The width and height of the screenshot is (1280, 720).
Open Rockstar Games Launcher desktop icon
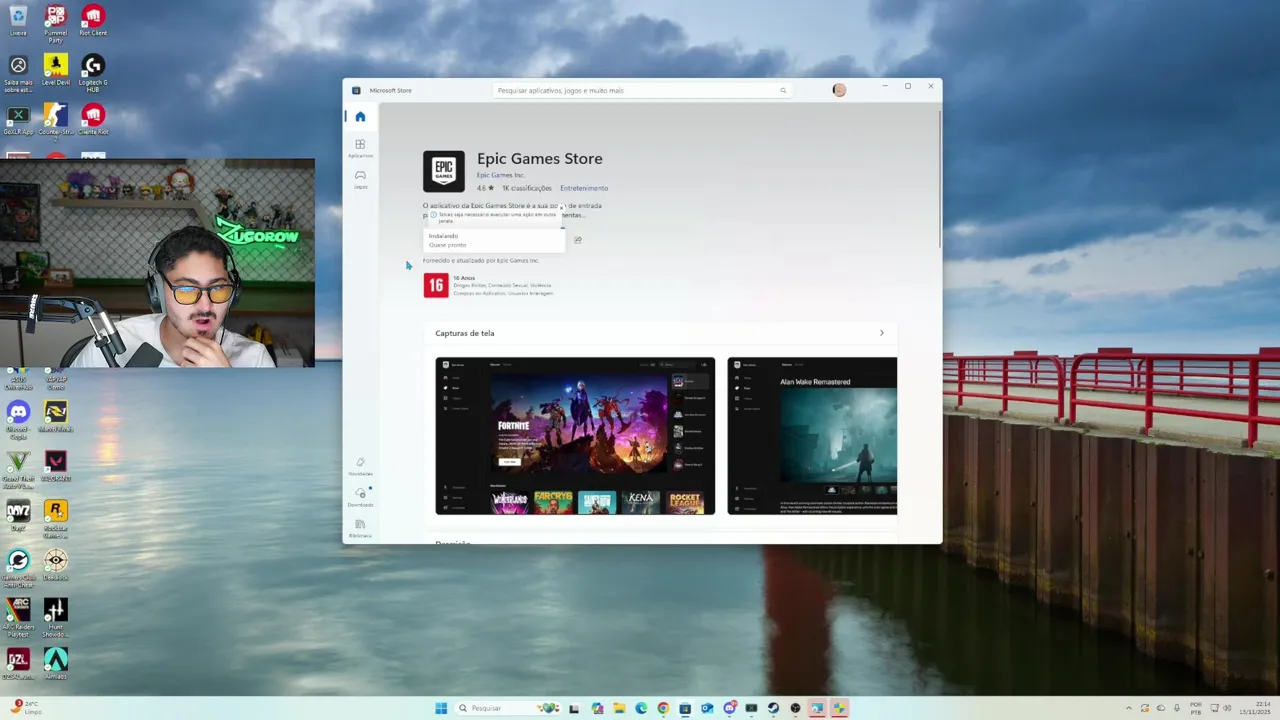[56, 518]
